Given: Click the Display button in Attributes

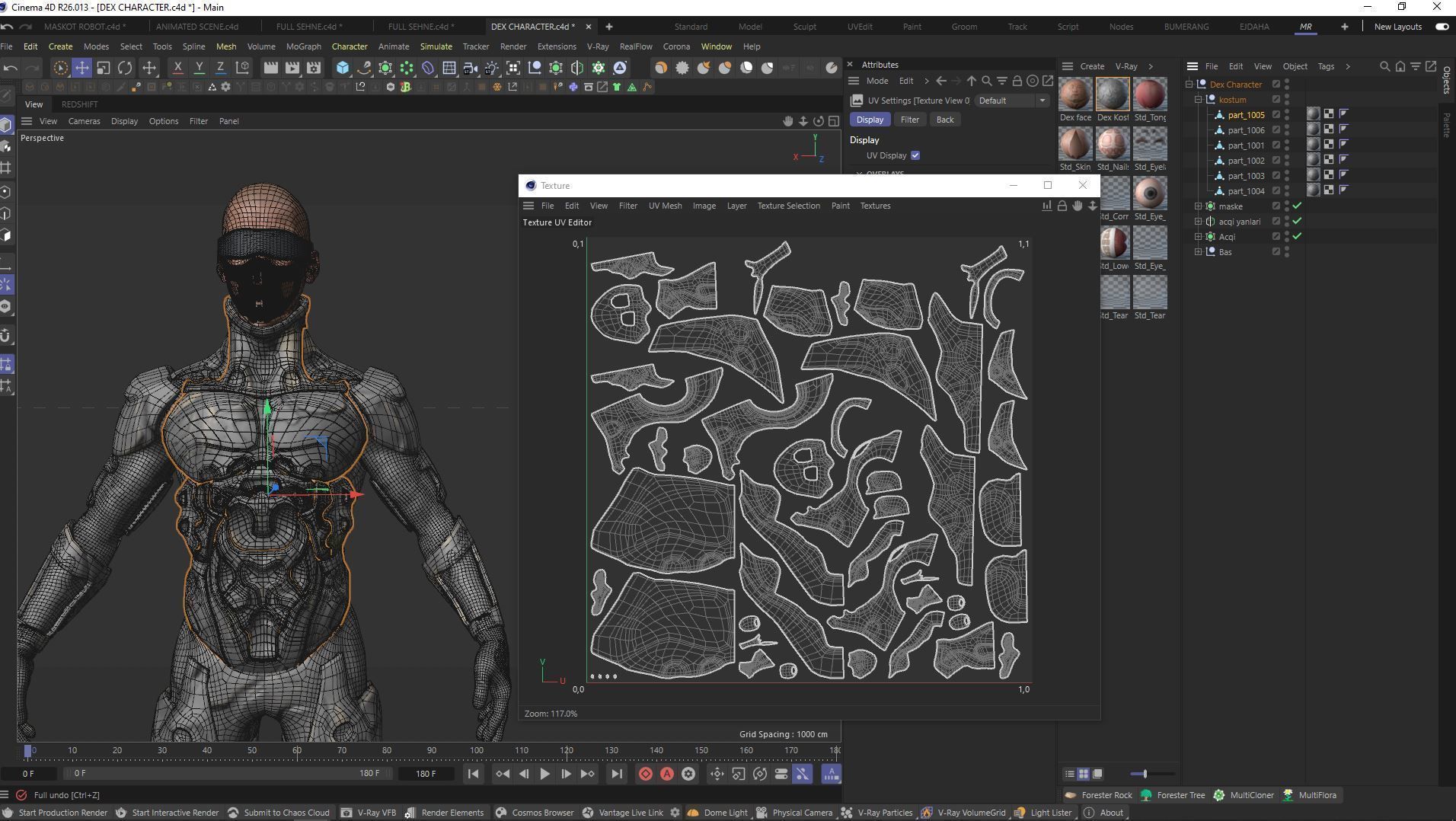Looking at the screenshot, I should click(870, 120).
